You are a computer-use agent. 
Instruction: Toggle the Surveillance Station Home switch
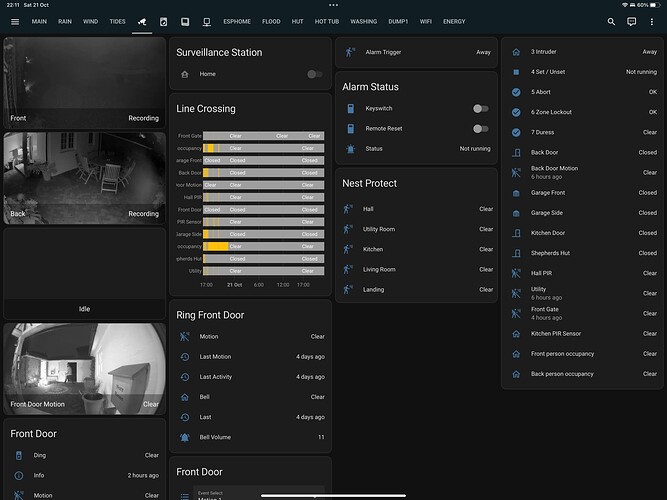click(314, 74)
